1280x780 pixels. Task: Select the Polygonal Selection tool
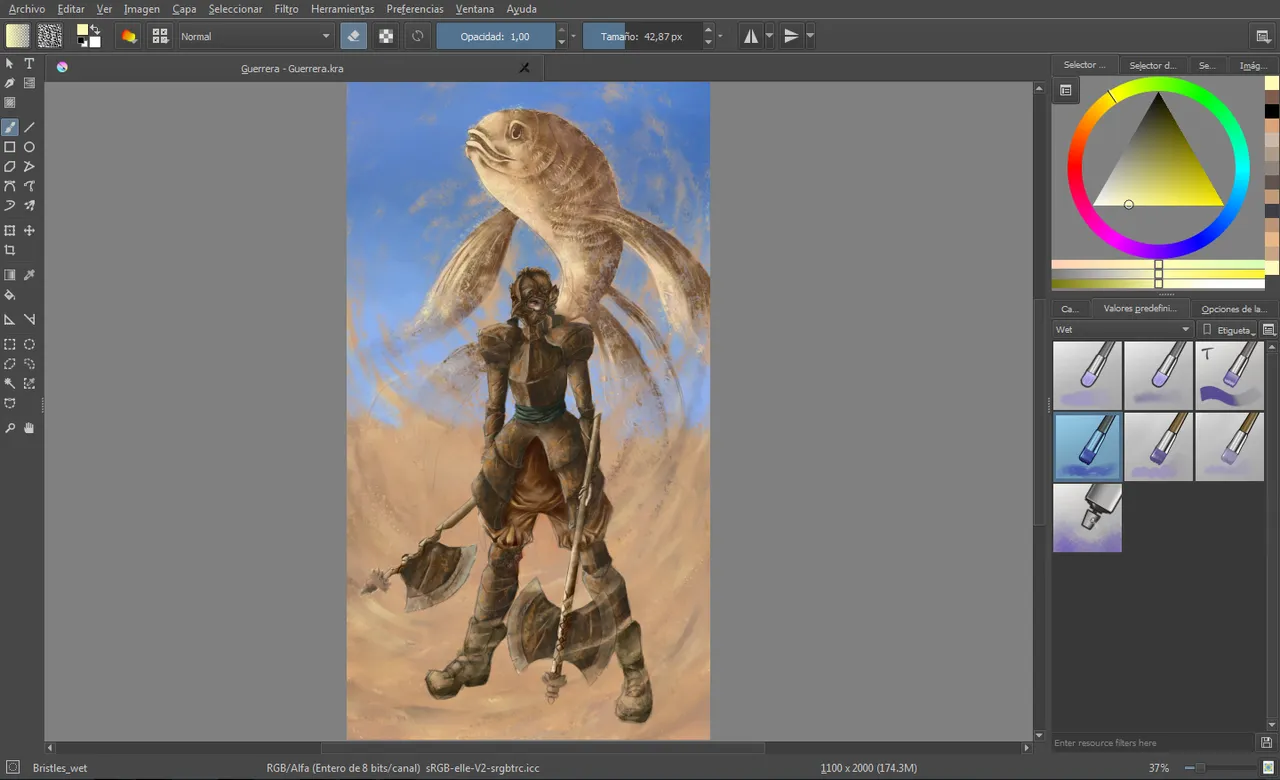click(x=10, y=364)
